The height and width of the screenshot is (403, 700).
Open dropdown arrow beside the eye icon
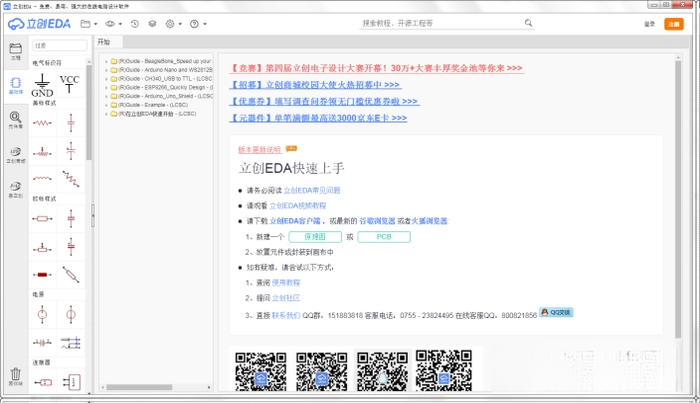pos(120,24)
